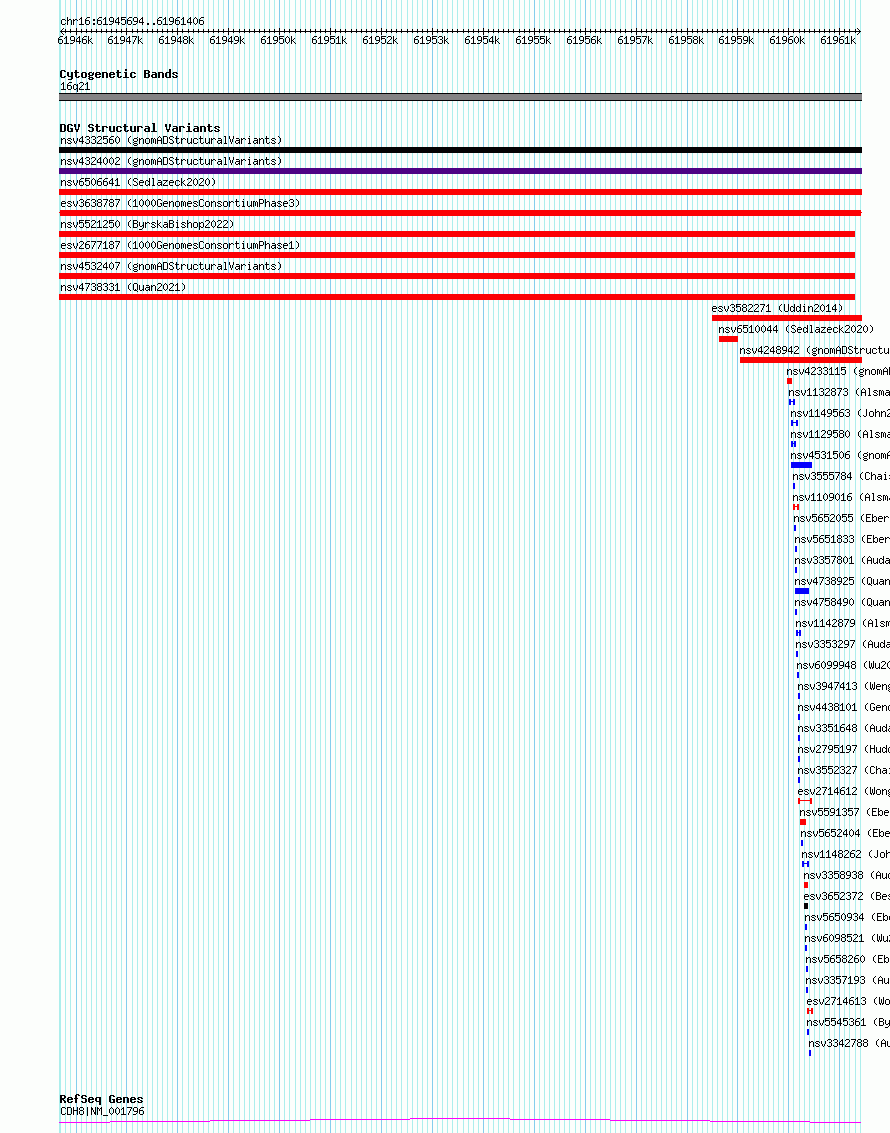Viewport: 890px width, 1133px height.
Task: Open variant nsv5651833 label
Action: click(842, 538)
